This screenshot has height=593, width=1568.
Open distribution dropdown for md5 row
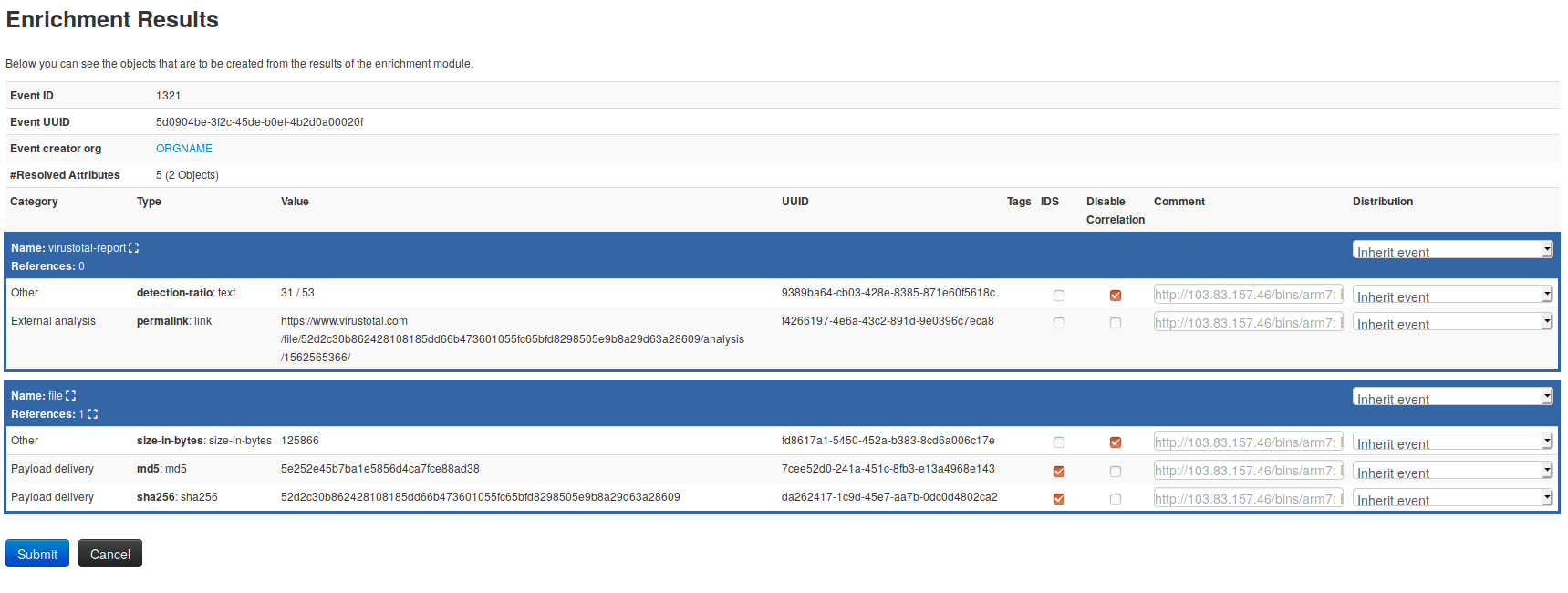click(x=1452, y=471)
